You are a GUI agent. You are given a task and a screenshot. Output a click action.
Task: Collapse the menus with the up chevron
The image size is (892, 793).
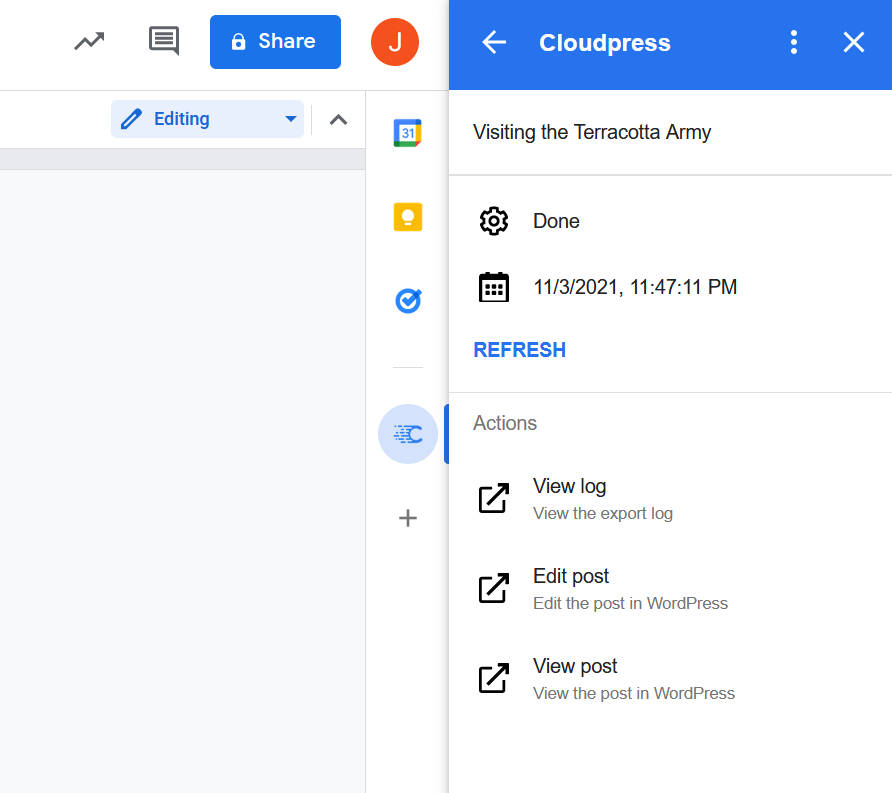(338, 119)
